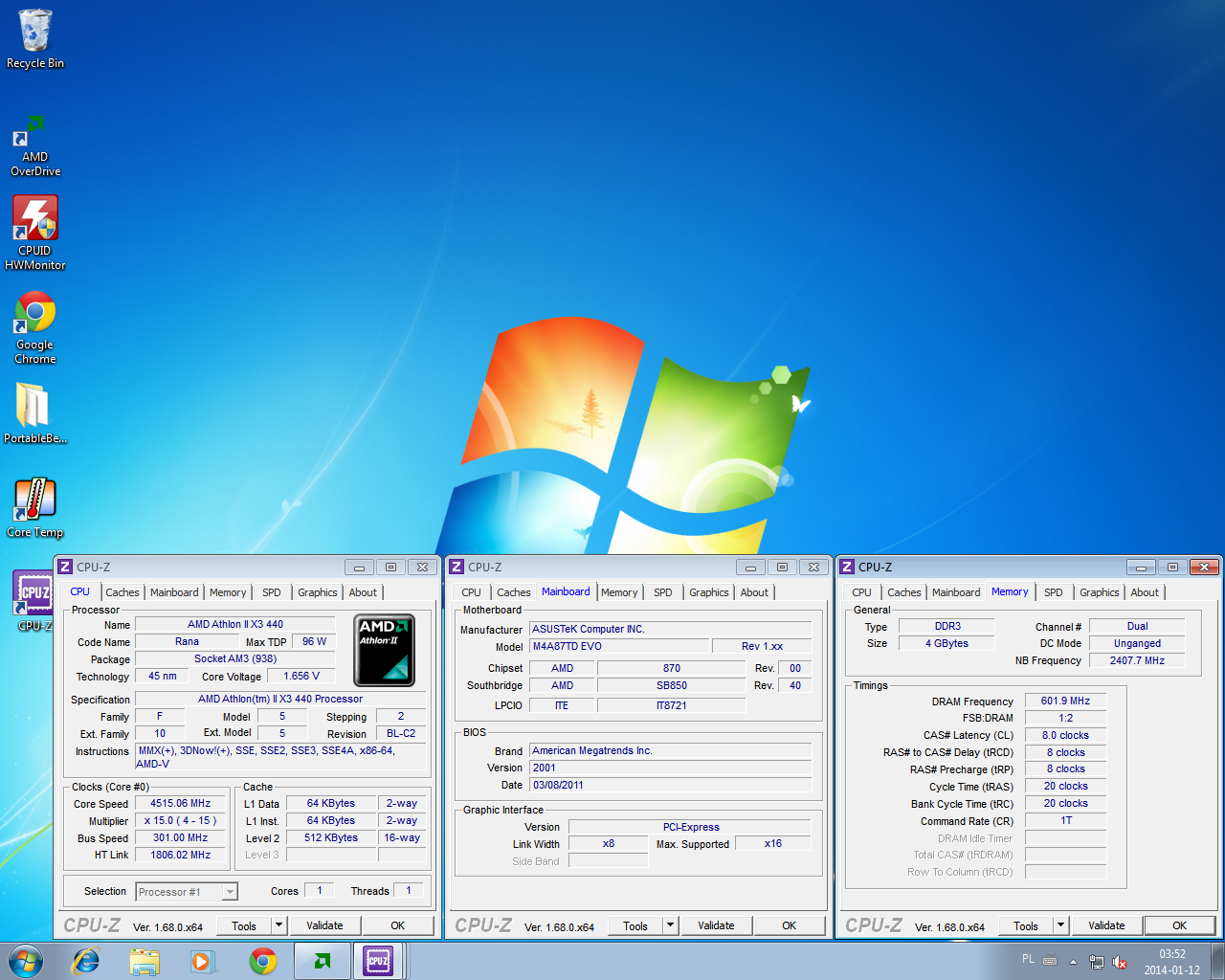The height and width of the screenshot is (980, 1225).
Task: Open Graphics tab in left CPU-Z window
Action: coord(318,592)
